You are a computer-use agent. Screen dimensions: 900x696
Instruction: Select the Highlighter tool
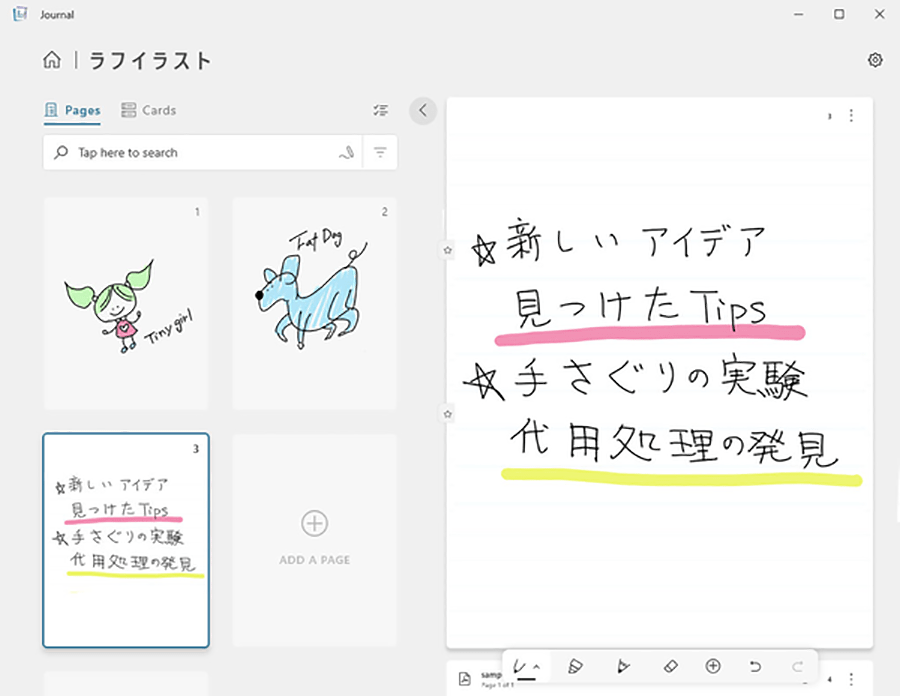tap(575, 667)
